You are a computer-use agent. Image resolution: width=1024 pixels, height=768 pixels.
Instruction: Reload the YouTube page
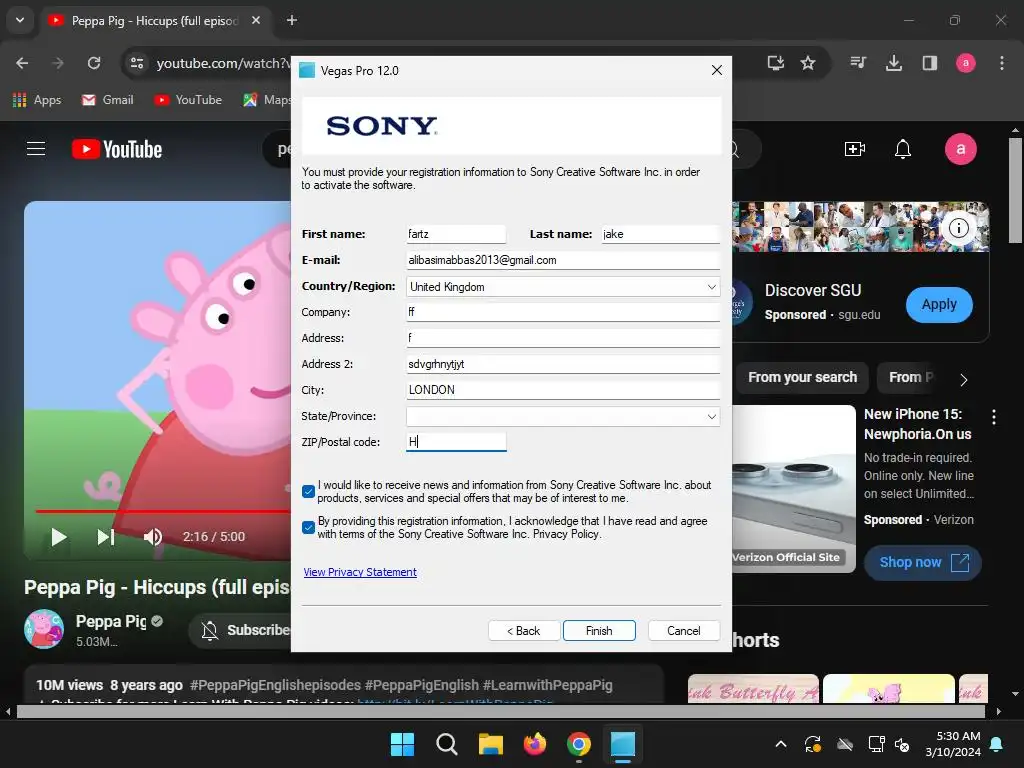94,63
